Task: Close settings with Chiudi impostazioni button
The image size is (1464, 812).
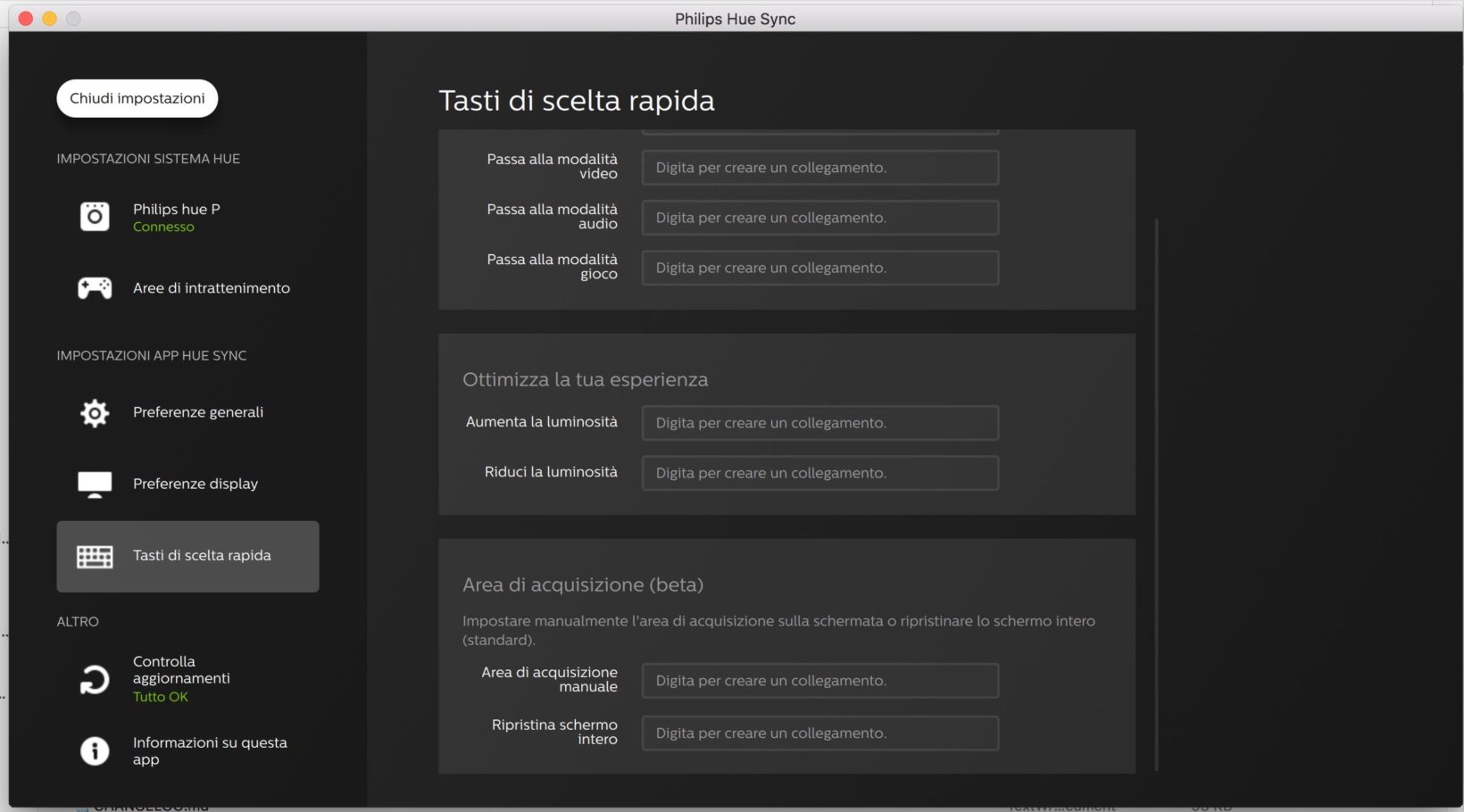Action: [137, 98]
